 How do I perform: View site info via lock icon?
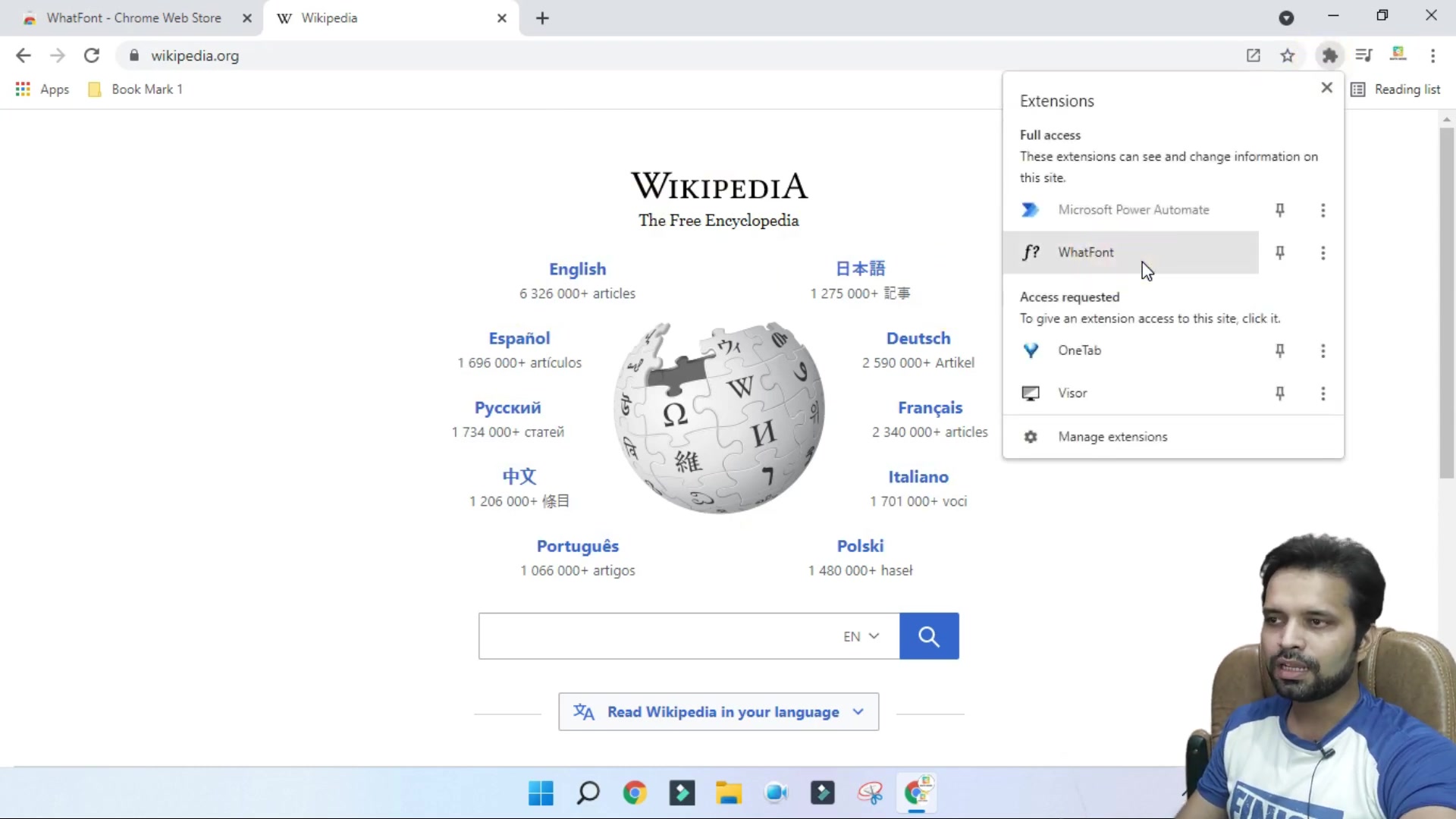[134, 55]
